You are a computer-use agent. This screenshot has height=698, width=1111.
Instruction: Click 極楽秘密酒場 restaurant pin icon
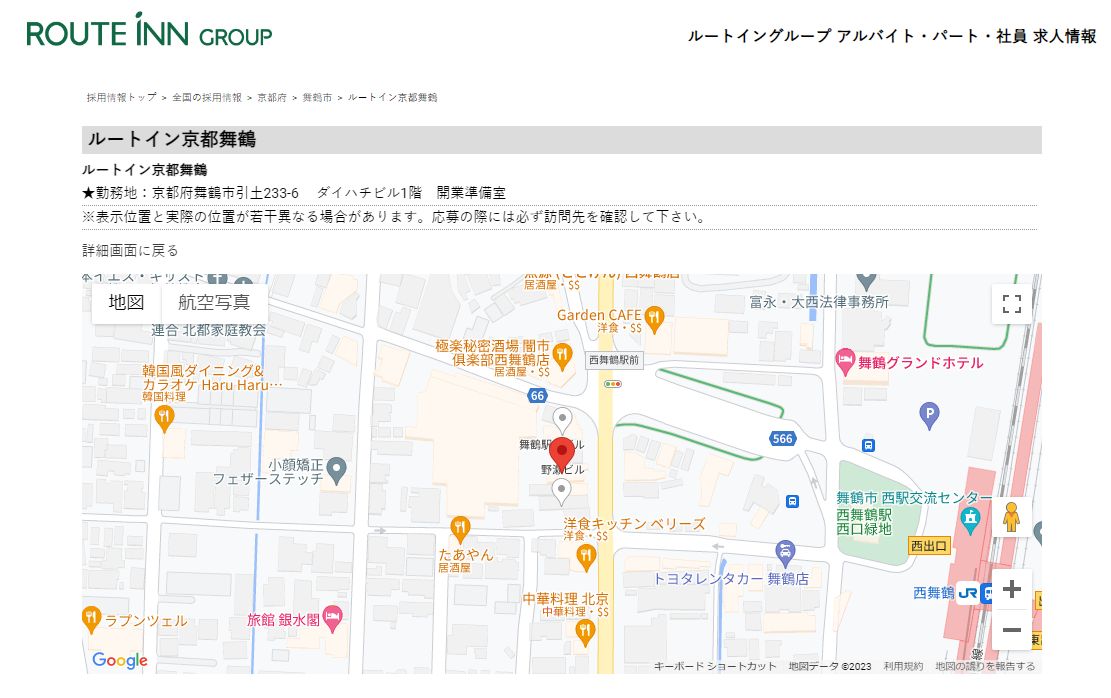[563, 356]
